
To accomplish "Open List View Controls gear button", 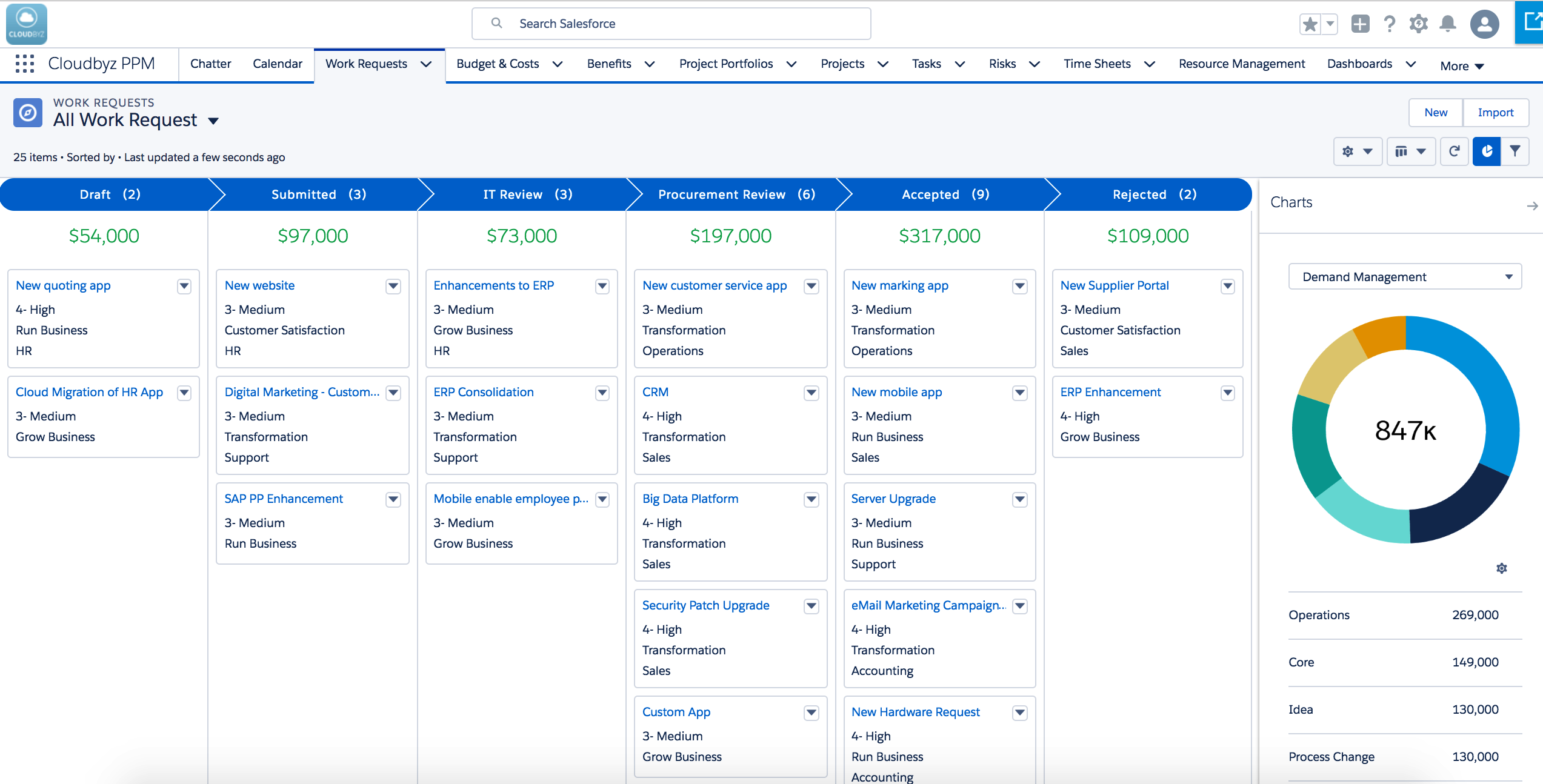I will click(1358, 151).
